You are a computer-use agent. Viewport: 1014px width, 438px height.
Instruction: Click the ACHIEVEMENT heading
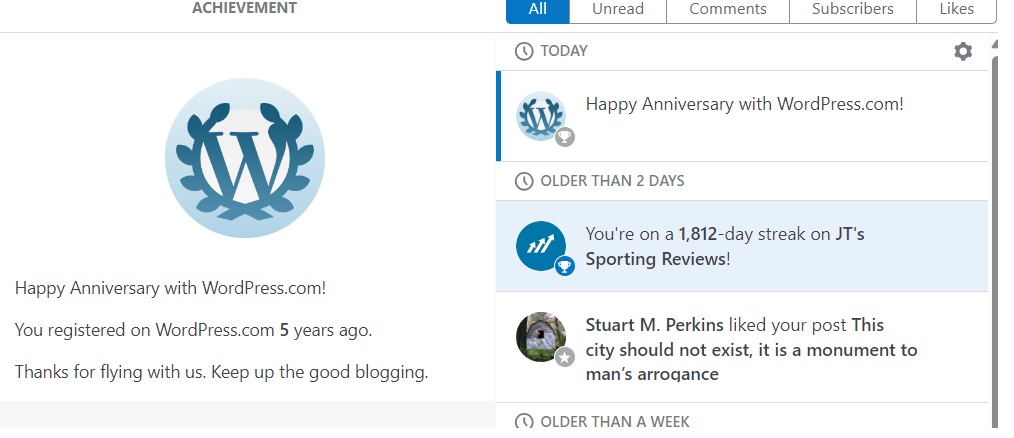pyautogui.click(x=244, y=8)
